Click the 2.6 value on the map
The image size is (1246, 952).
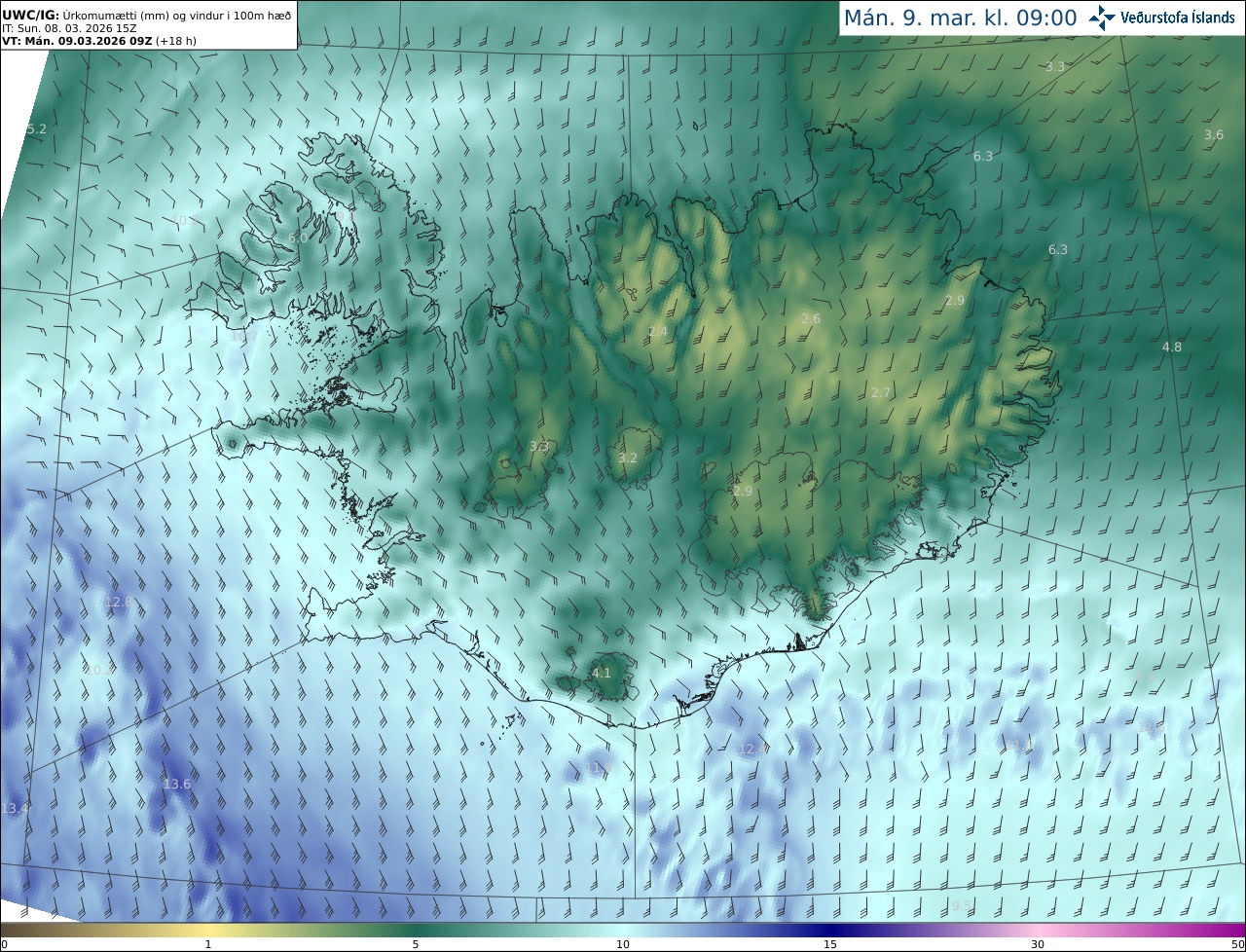point(811,319)
